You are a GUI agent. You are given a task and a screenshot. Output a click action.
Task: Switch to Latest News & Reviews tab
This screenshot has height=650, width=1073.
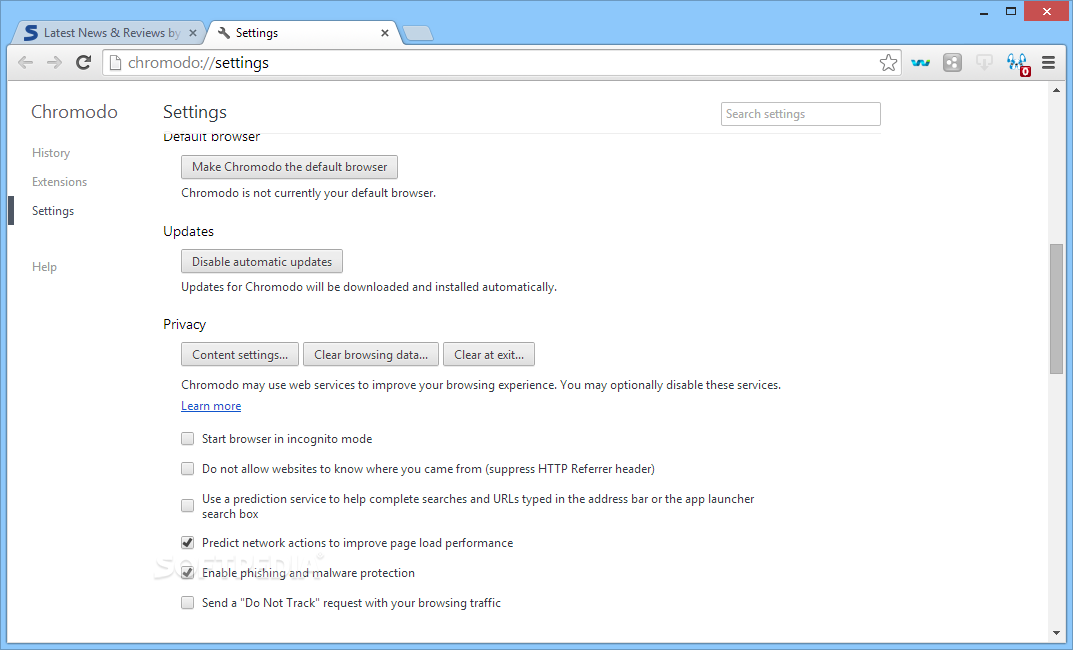[x=108, y=33]
